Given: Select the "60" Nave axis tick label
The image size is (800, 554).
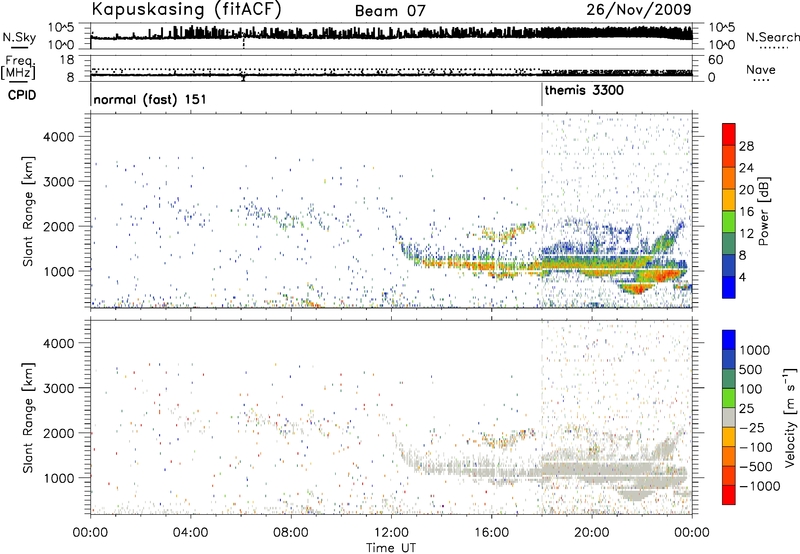Looking at the screenshot, I should [x=715, y=60].
